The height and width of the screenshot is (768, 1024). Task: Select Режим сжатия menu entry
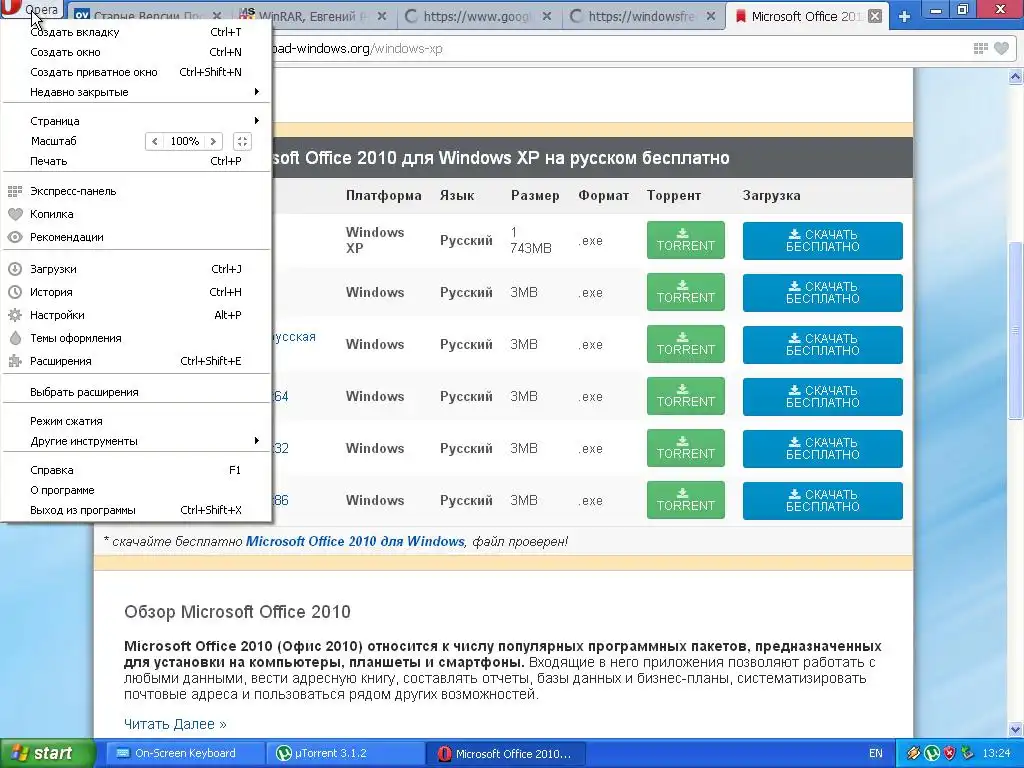(136, 421)
